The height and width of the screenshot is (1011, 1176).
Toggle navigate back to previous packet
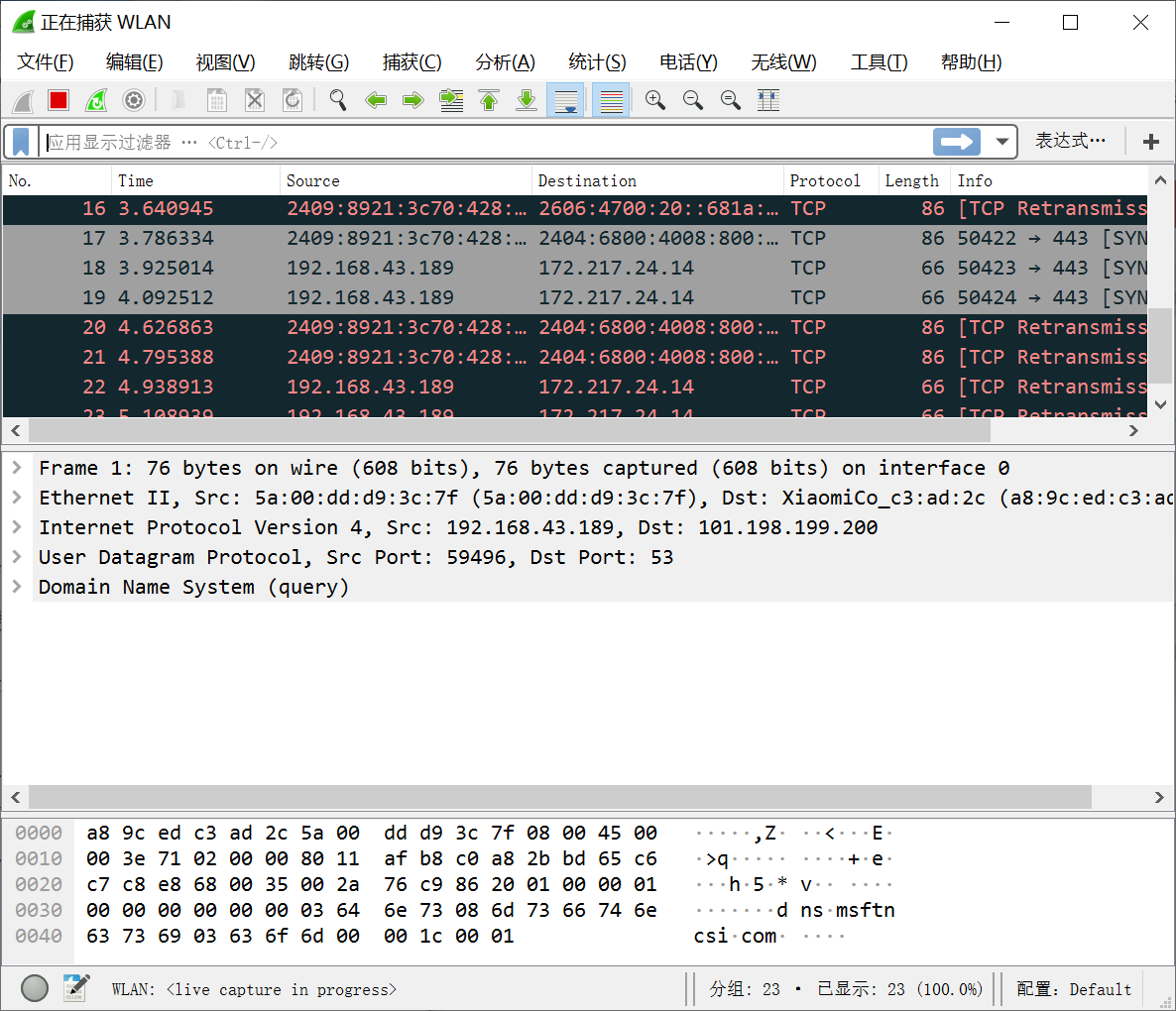click(376, 100)
